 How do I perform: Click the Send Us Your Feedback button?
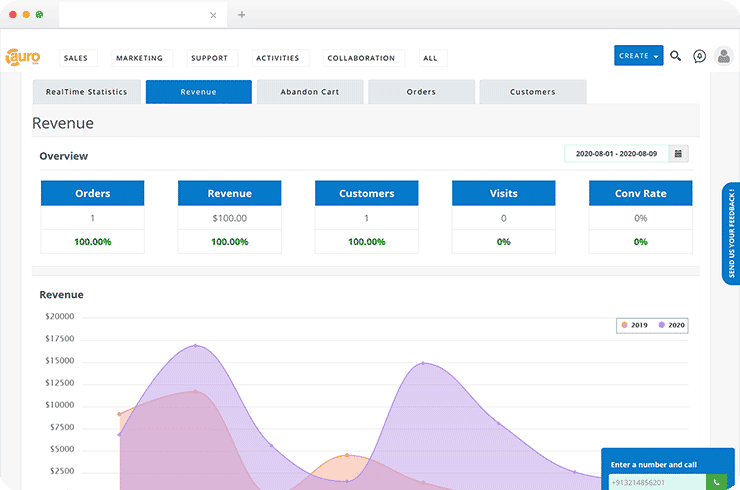(730, 234)
